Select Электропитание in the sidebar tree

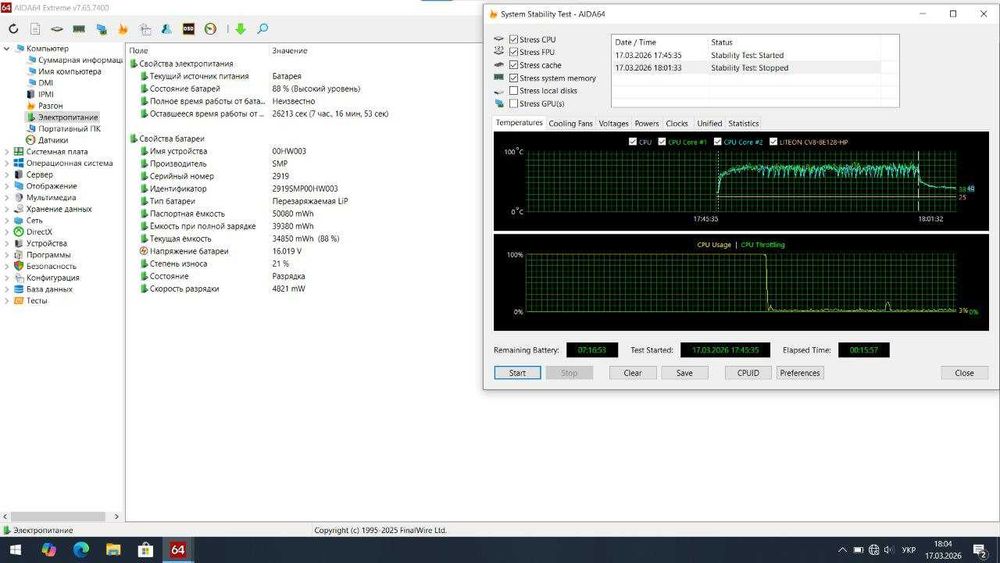[x=68, y=117]
